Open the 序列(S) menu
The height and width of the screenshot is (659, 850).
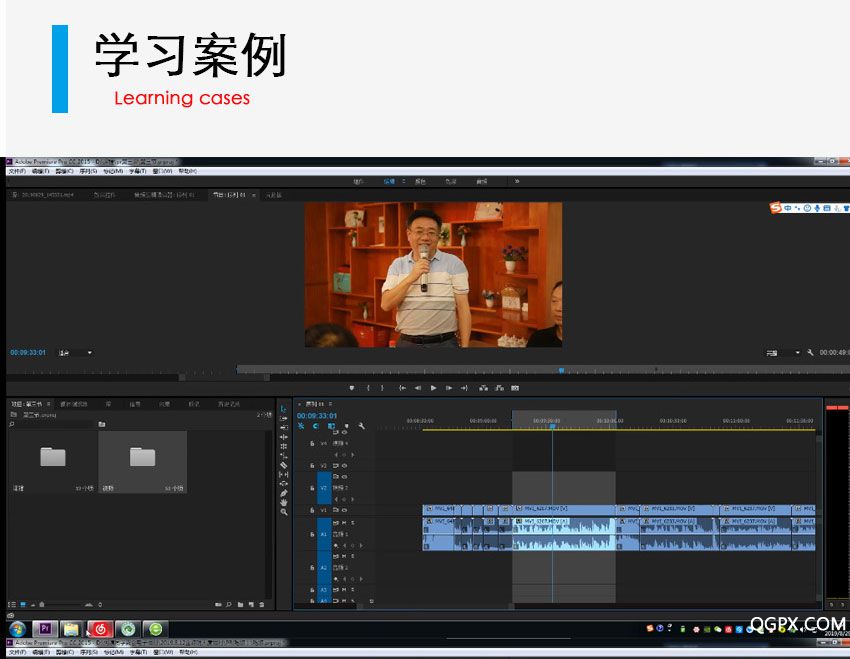coord(88,171)
